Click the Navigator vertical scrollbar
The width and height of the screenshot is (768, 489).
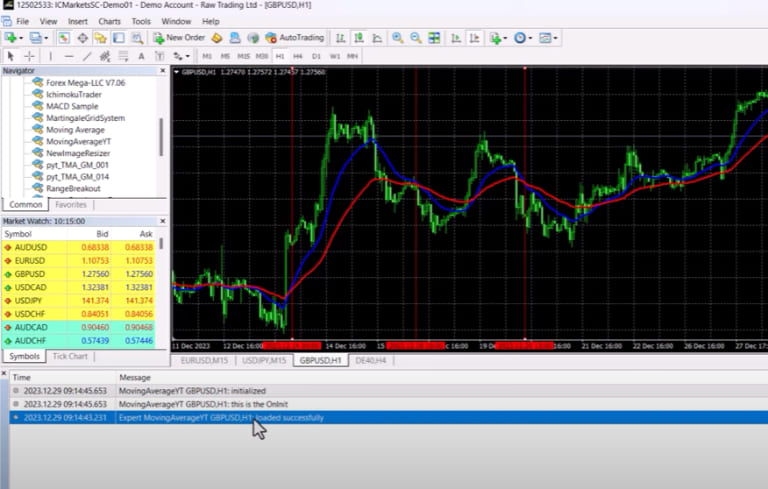[161, 135]
